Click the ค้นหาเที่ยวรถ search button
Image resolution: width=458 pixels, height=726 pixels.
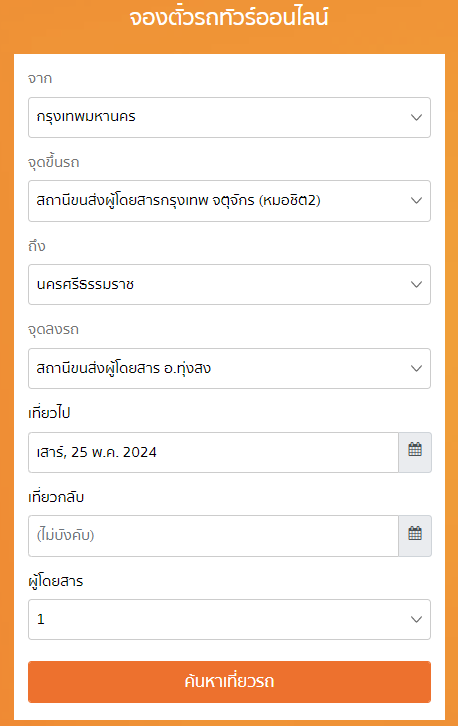[229, 682]
